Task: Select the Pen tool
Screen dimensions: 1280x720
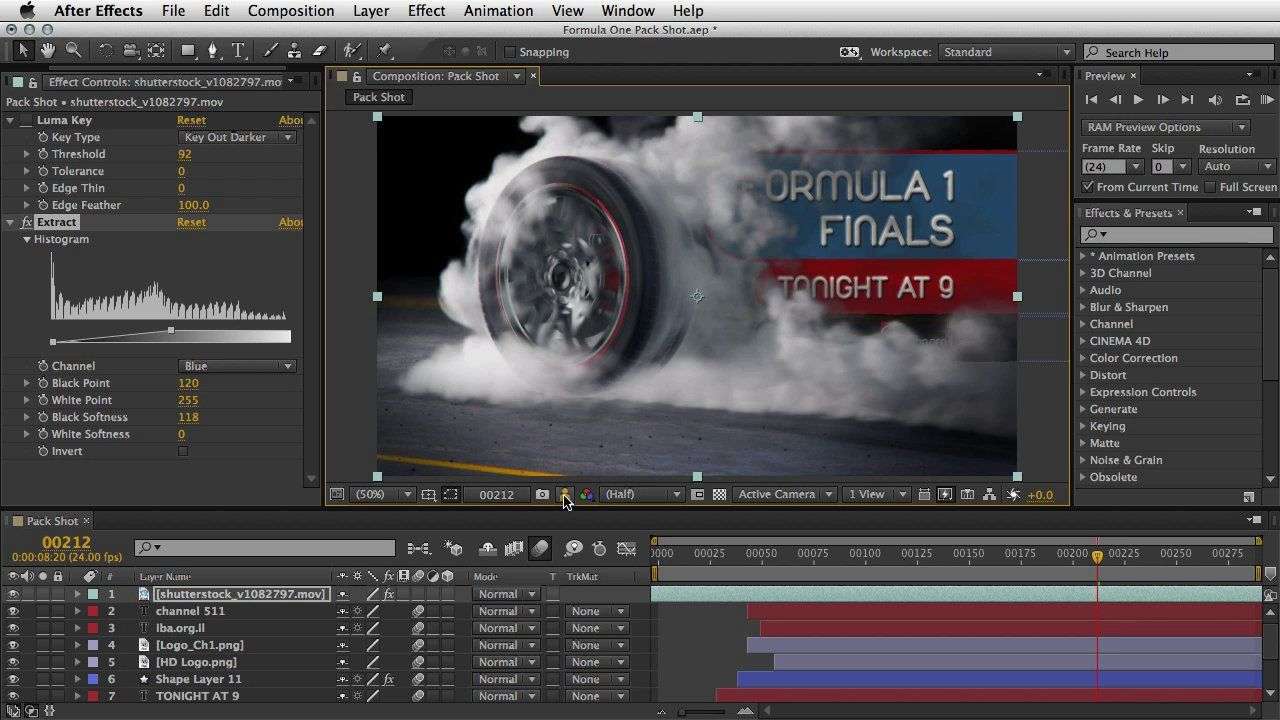Action: (213, 50)
